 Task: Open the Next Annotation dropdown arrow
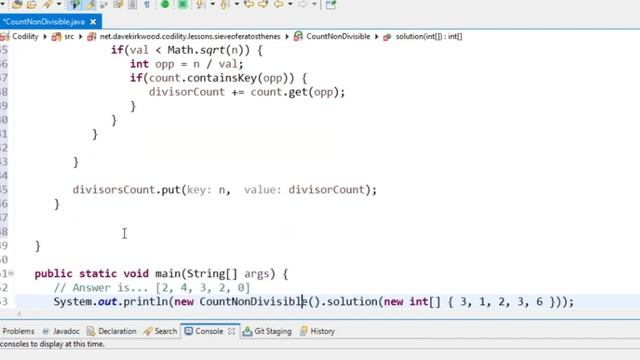[x=212, y=4]
